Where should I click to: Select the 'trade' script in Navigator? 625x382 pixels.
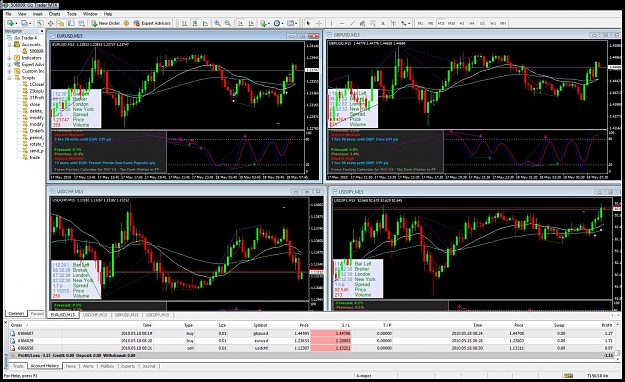click(35, 158)
